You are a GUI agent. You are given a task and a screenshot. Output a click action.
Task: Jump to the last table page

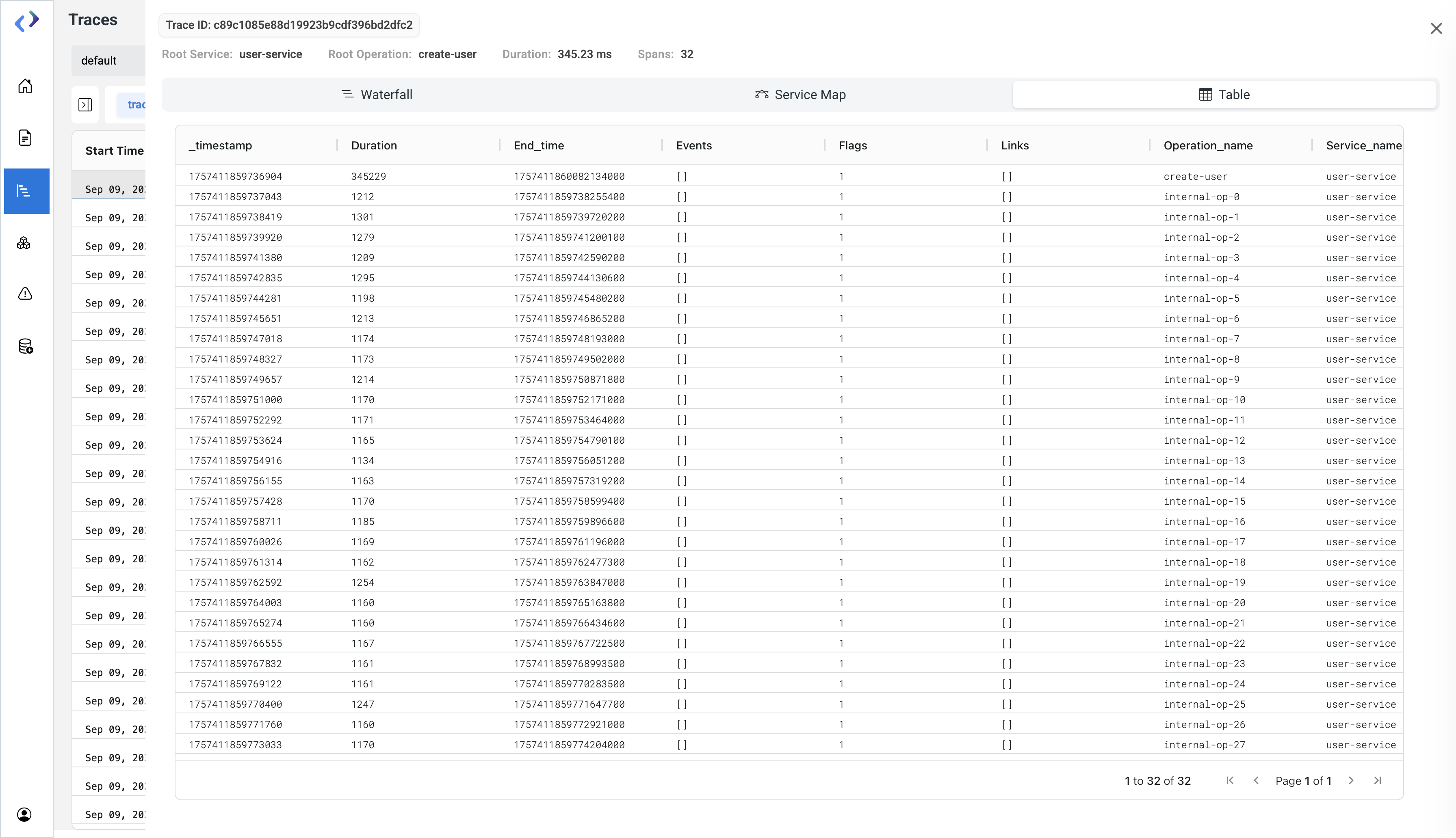1377,780
